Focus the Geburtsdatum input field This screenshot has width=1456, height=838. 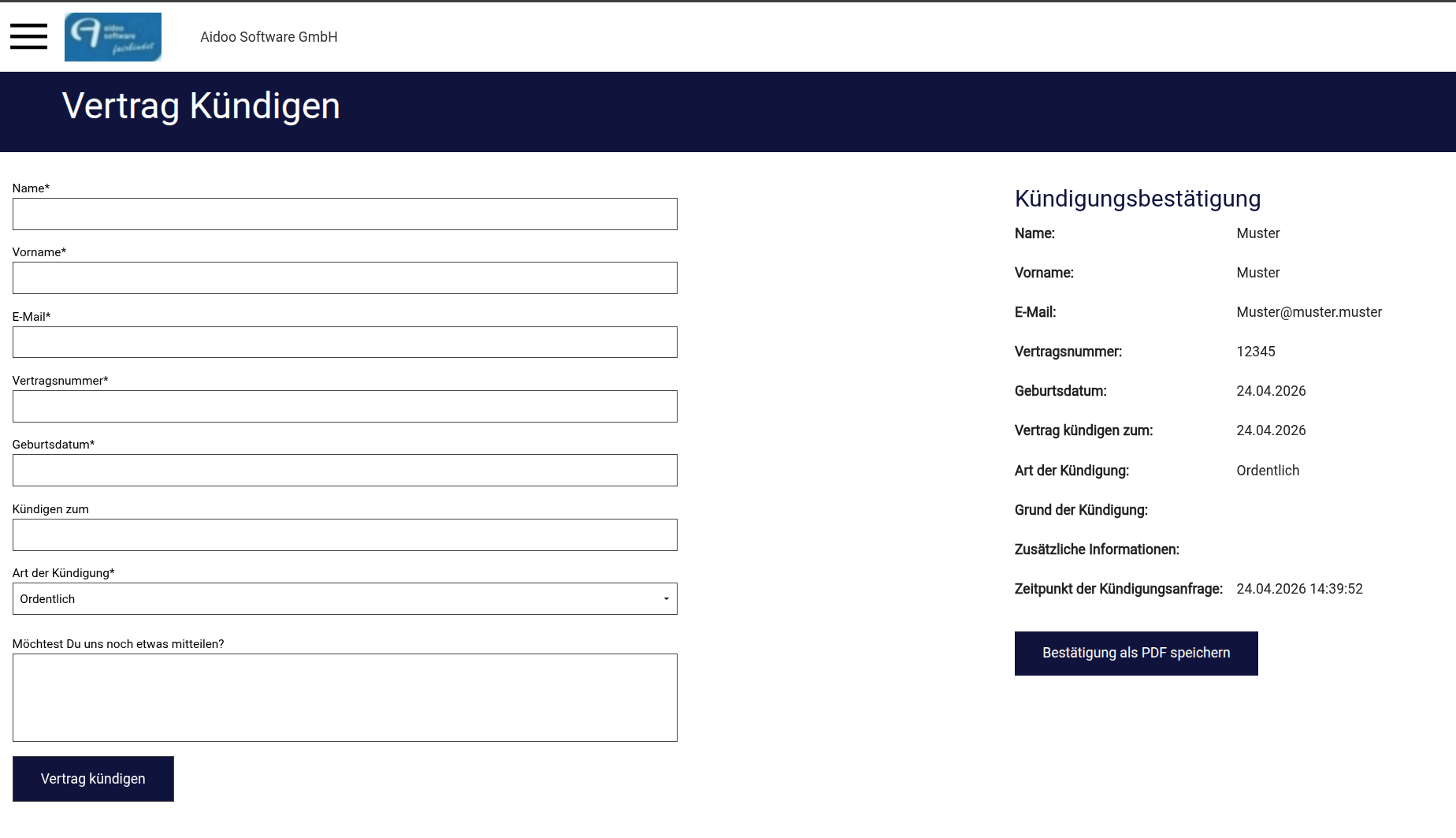pos(345,471)
